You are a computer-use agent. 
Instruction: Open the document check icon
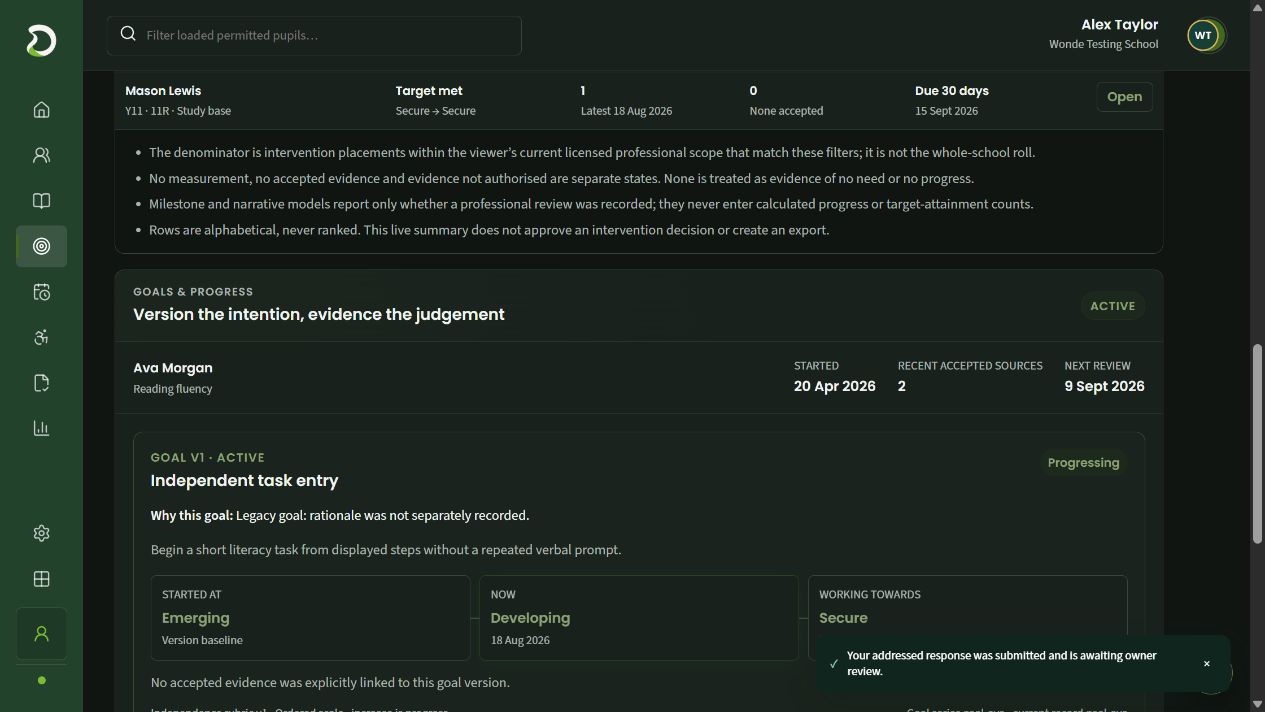41,383
